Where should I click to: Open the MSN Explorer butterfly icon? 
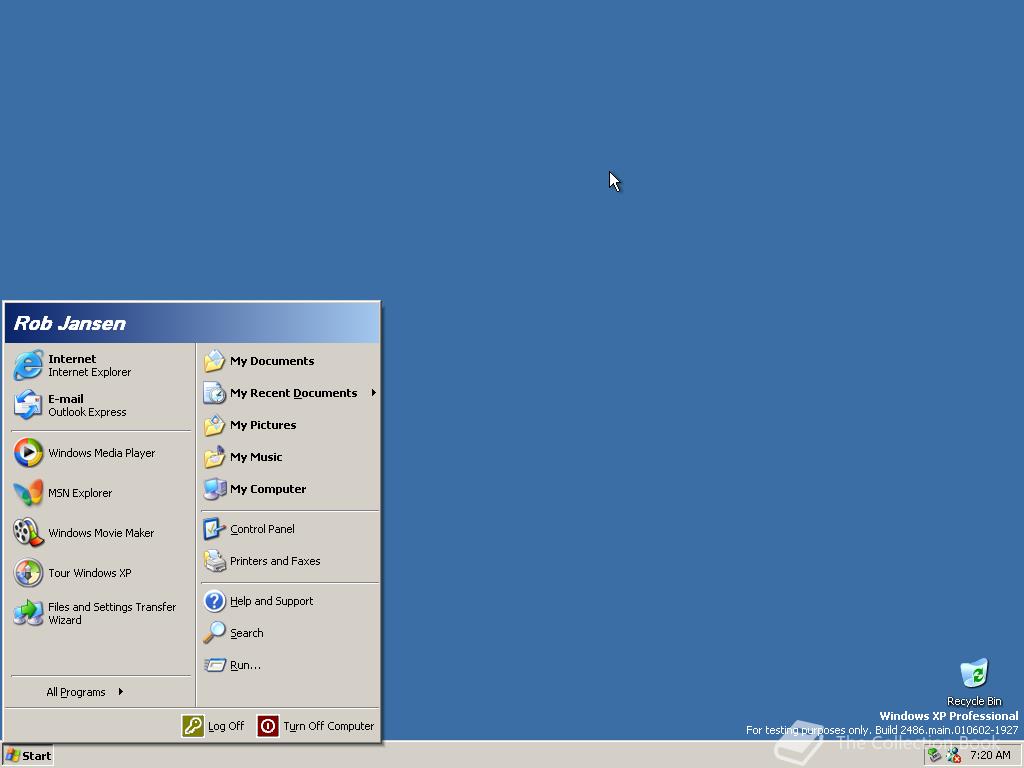coord(28,492)
